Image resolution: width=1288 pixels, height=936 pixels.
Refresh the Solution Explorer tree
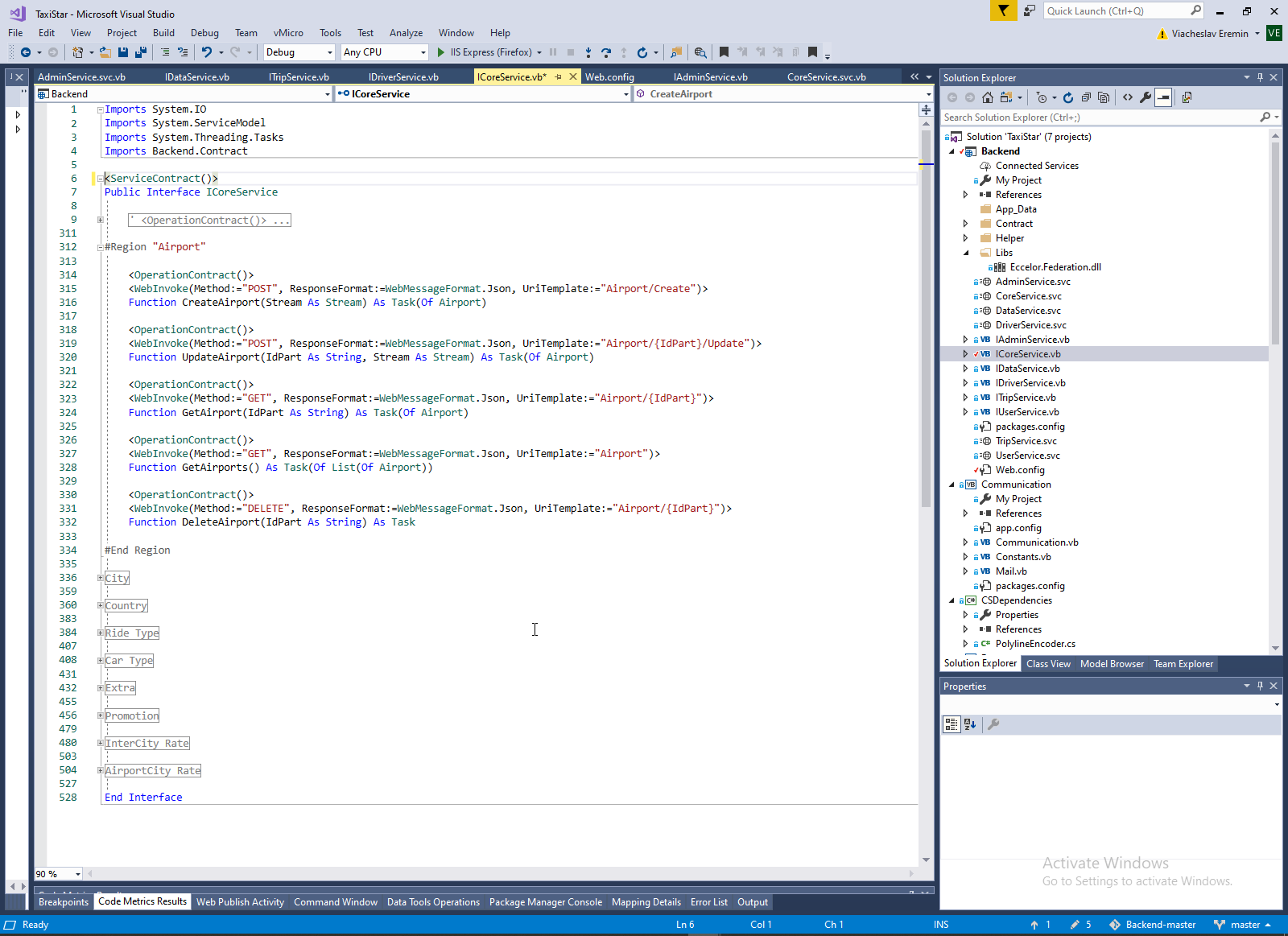pos(1068,97)
